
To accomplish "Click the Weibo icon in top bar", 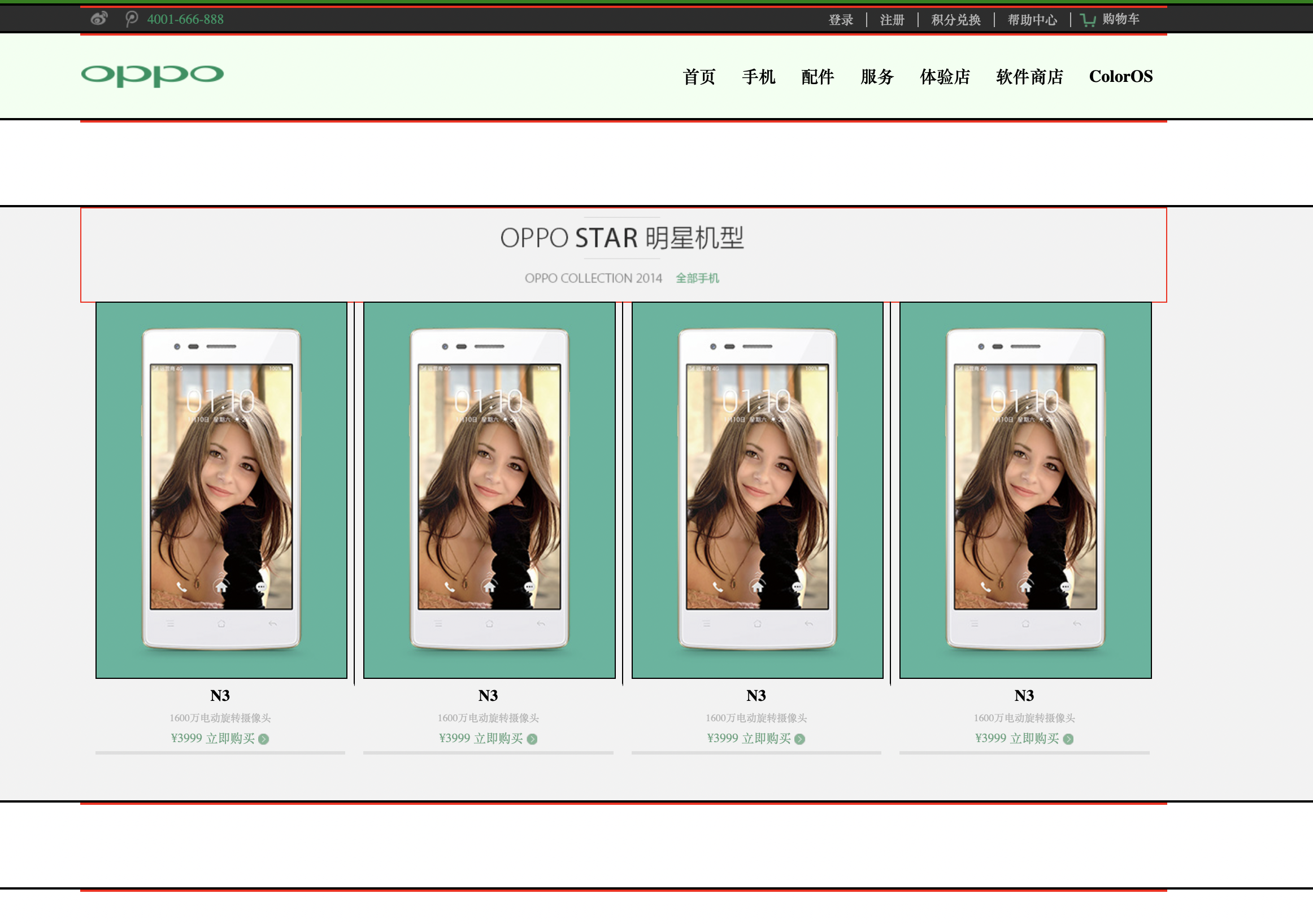I will tap(99, 19).
